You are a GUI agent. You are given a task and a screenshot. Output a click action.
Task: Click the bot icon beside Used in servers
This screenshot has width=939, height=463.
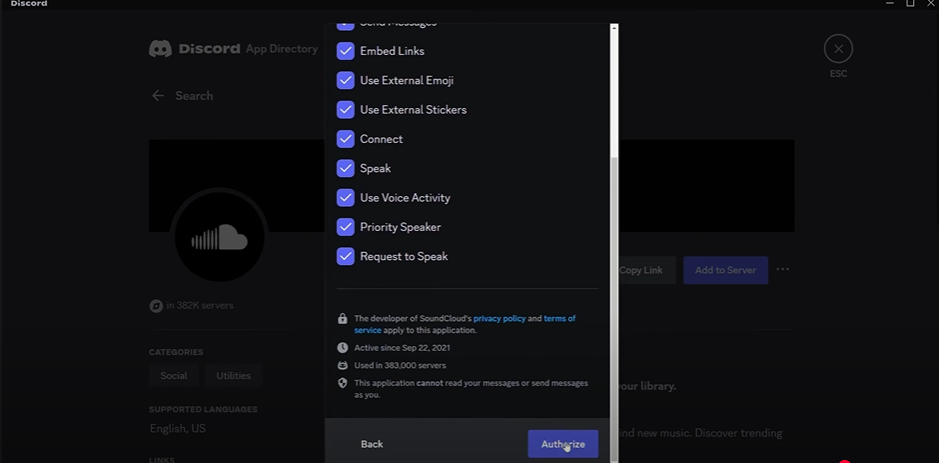(x=343, y=365)
